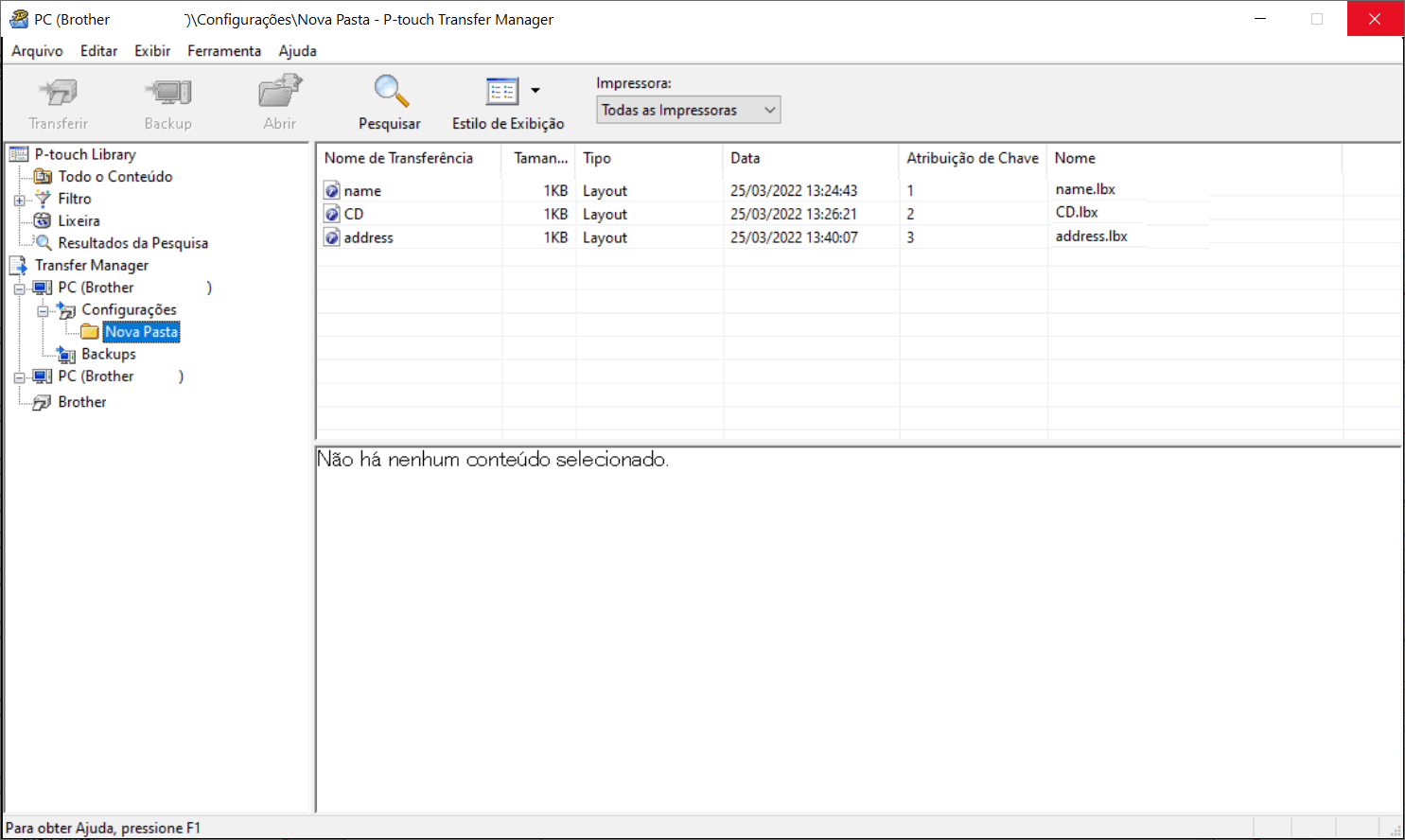
Task: Expand the Filtro tree node
Action: 19,200
